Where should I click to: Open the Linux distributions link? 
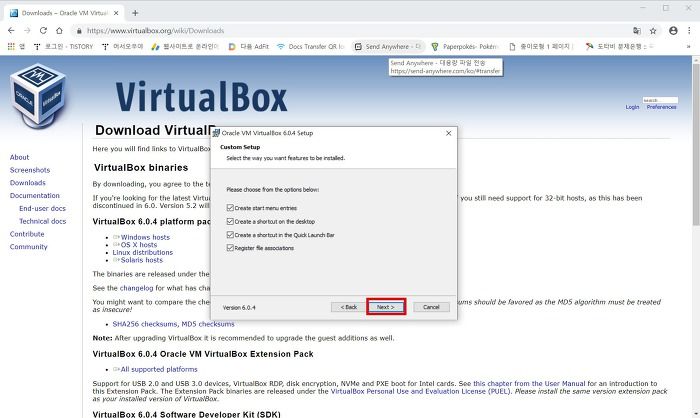(142, 252)
